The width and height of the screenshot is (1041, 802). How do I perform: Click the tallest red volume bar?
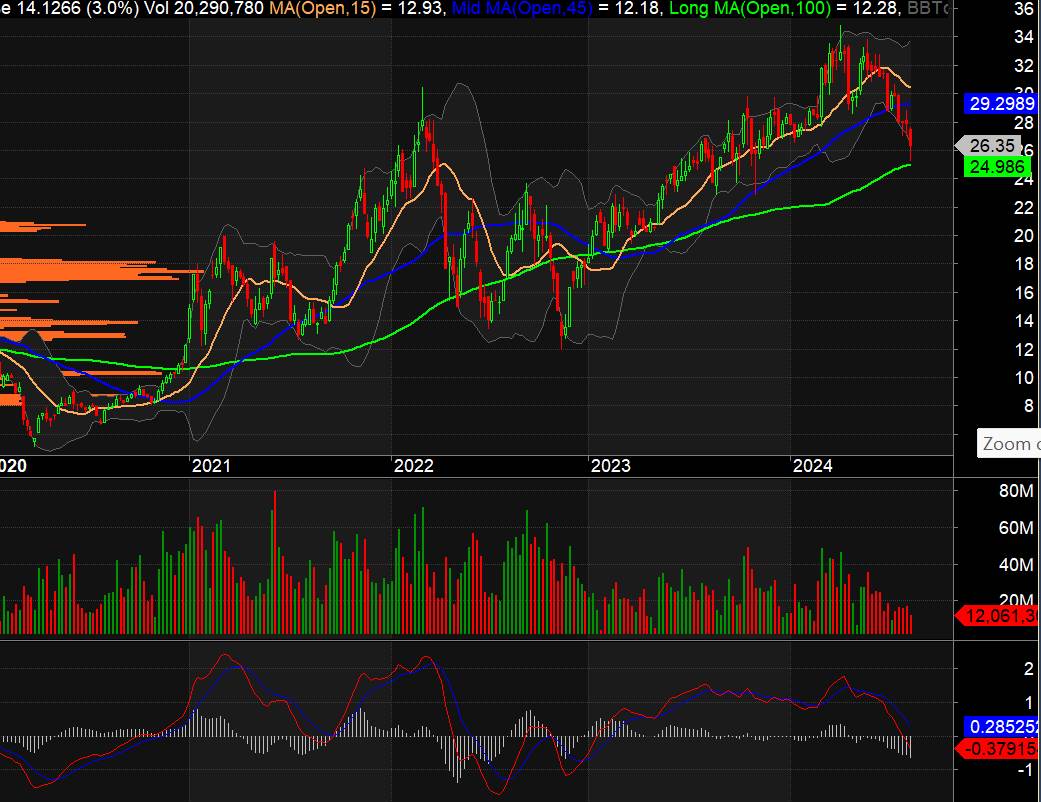[274, 562]
